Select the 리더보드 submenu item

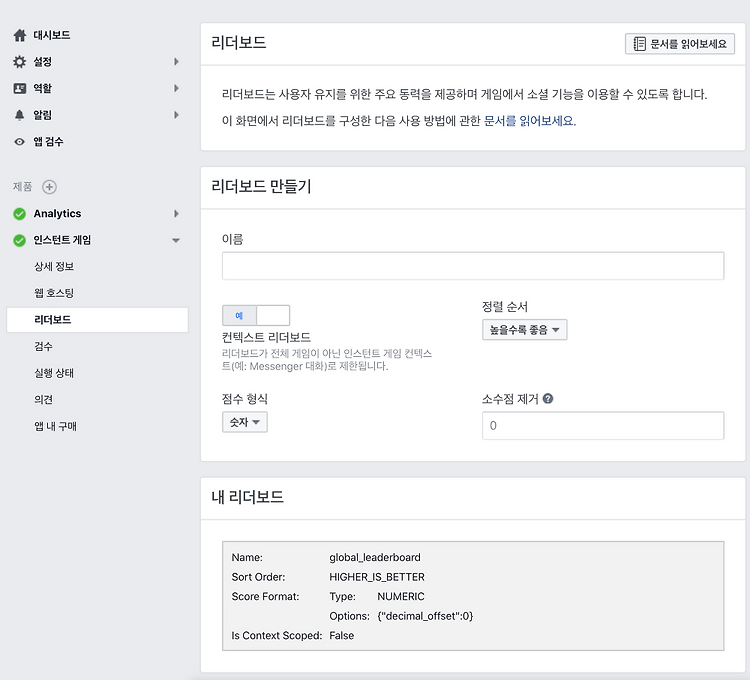(x=98, y=319)
